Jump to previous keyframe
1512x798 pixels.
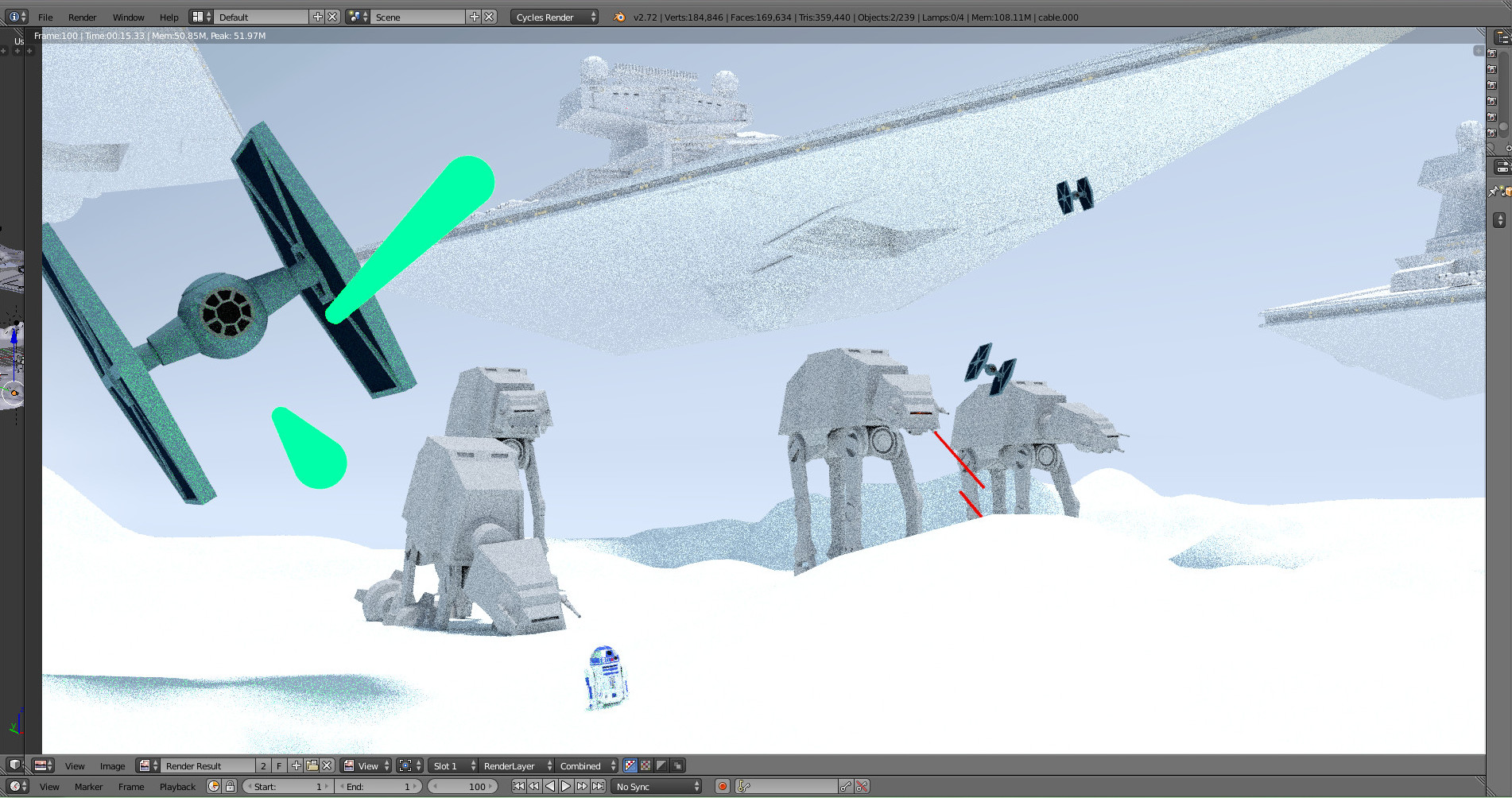(534, 786)
